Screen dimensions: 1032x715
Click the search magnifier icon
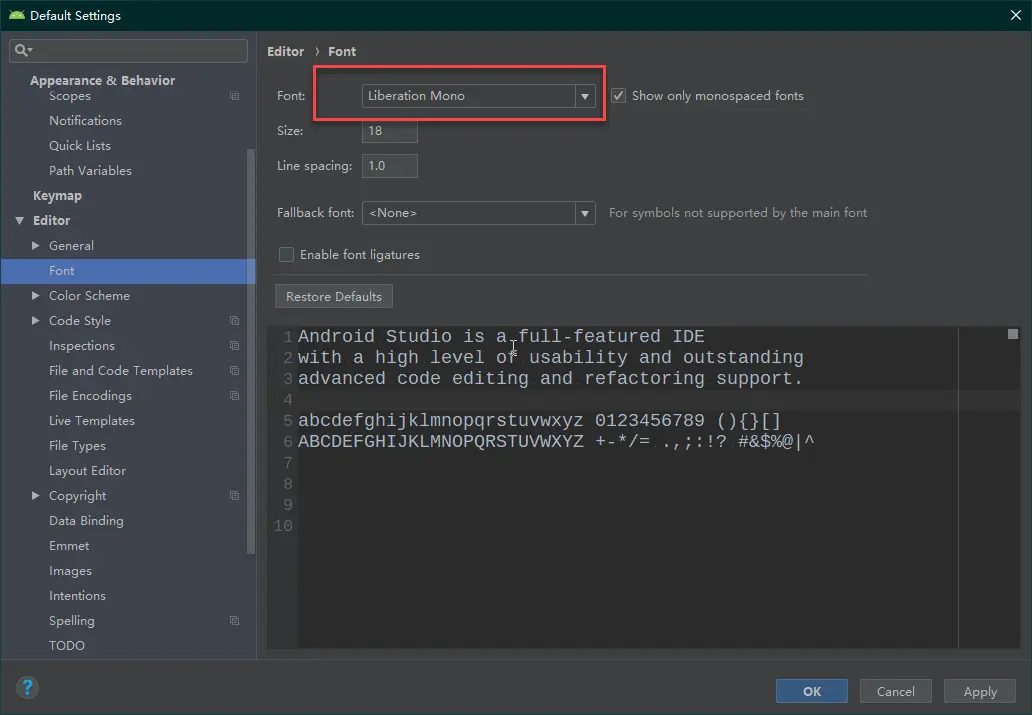pyautogui.click(x=22, y=50)
